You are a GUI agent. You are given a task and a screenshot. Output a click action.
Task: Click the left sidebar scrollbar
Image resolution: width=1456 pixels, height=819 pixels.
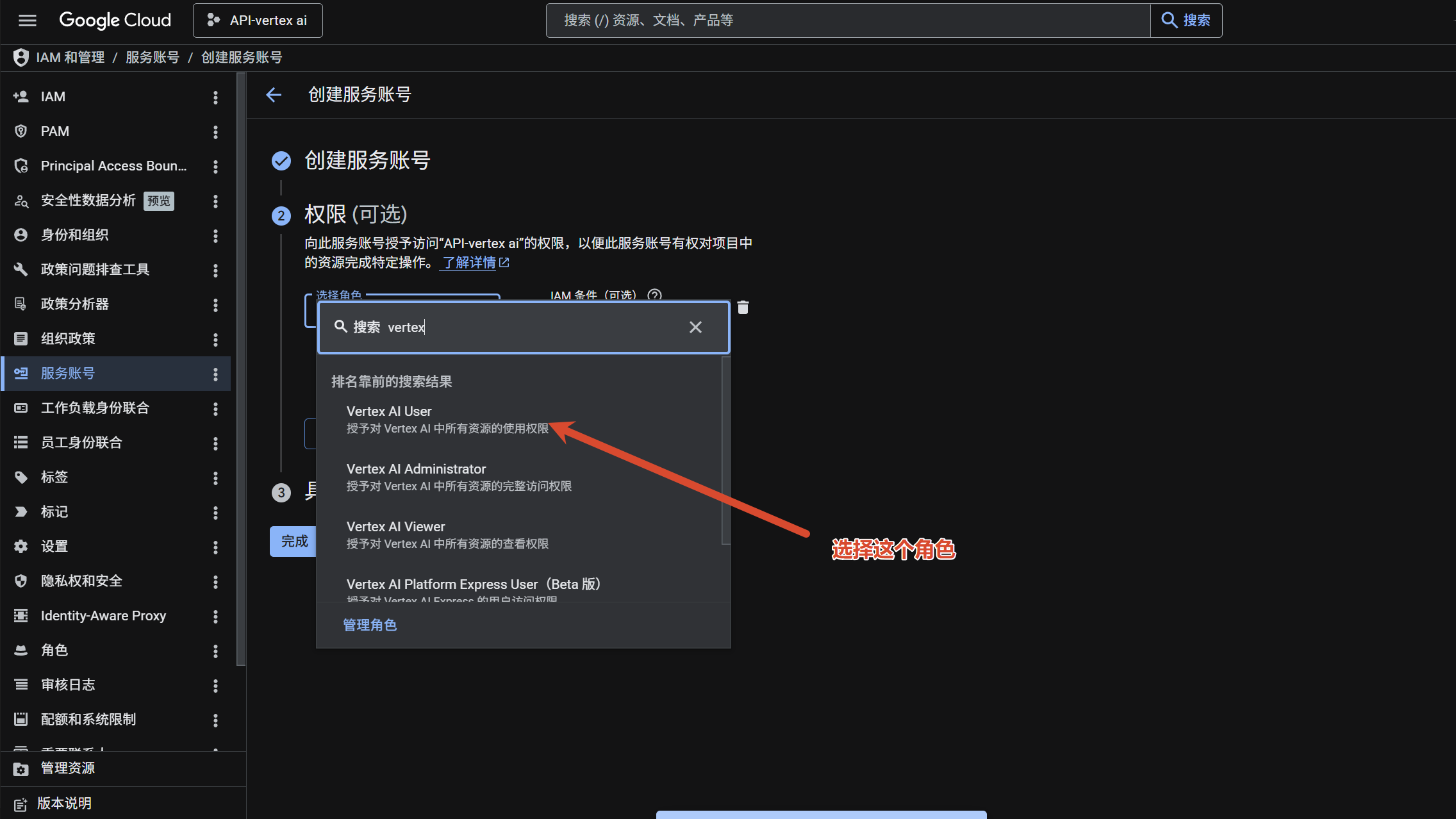[241, 370]
